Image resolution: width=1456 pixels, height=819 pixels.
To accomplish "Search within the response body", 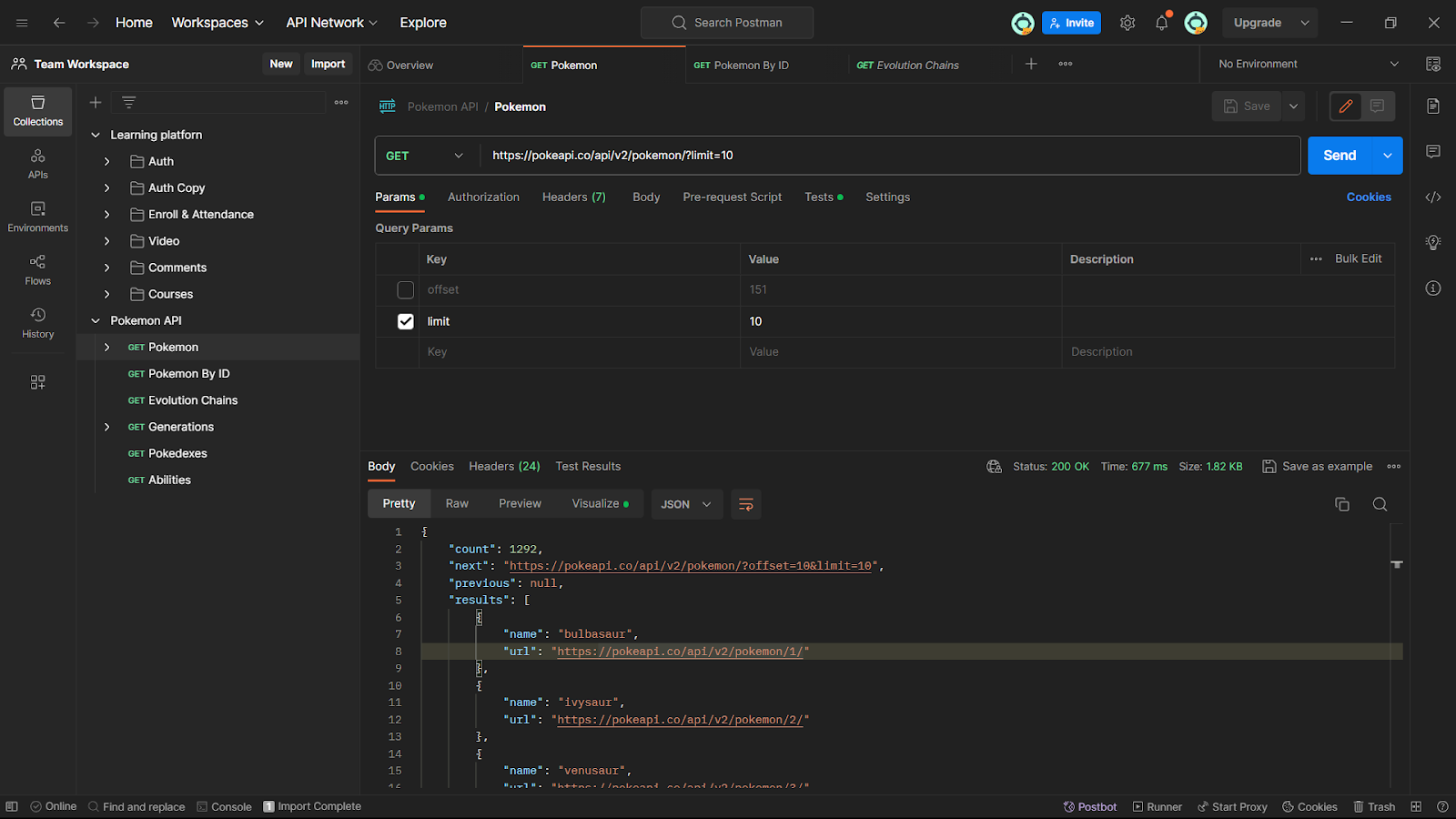I will click(1380, 504).
